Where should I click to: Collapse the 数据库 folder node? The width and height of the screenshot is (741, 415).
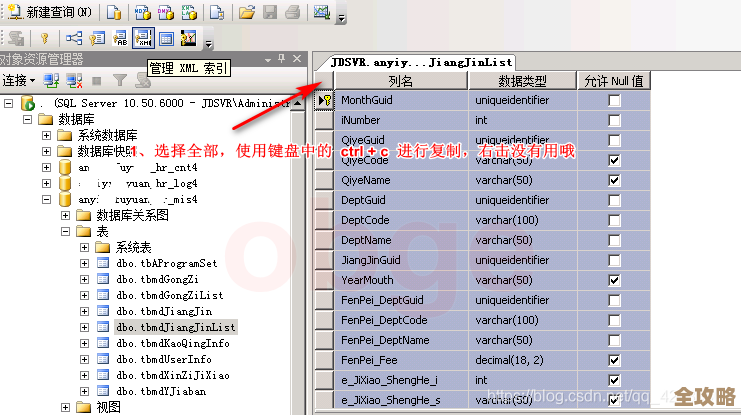tap(27, 119)
